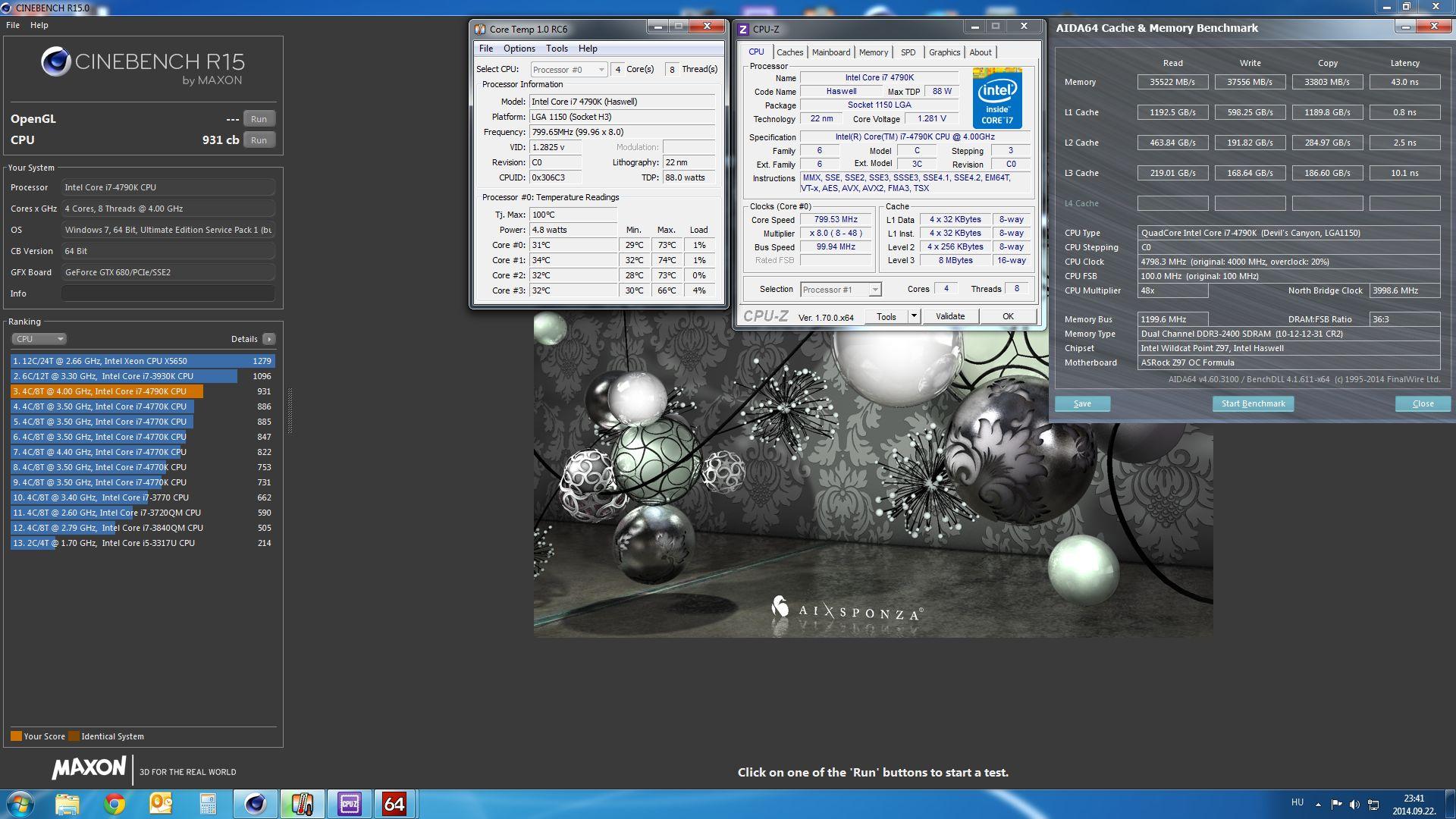Open Cinebench File menu
1456x819 pixels.
13,25
